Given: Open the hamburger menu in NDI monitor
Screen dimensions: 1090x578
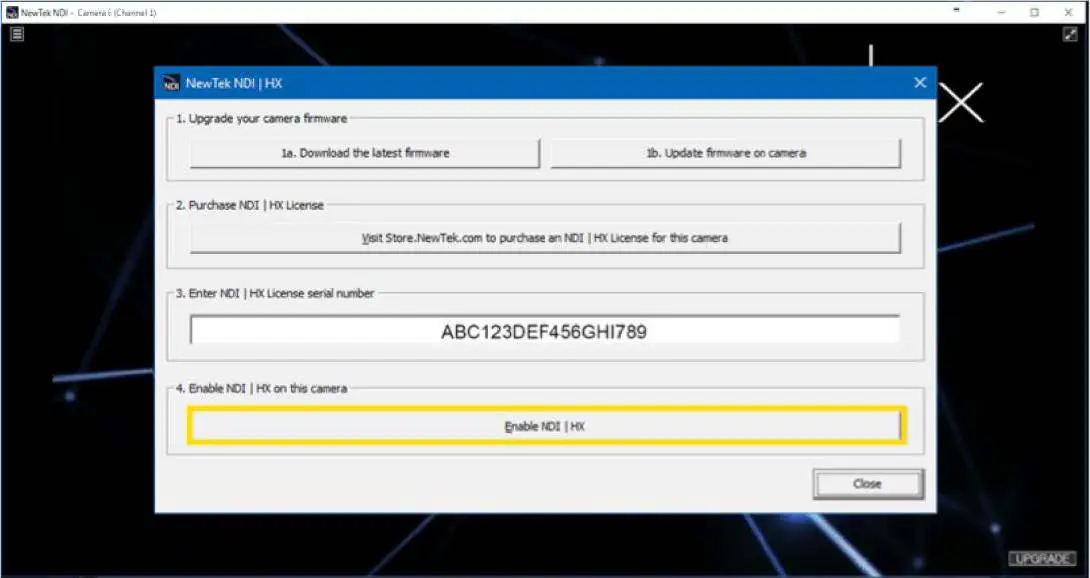Looking at the screenshot, I should coord(17,34).
